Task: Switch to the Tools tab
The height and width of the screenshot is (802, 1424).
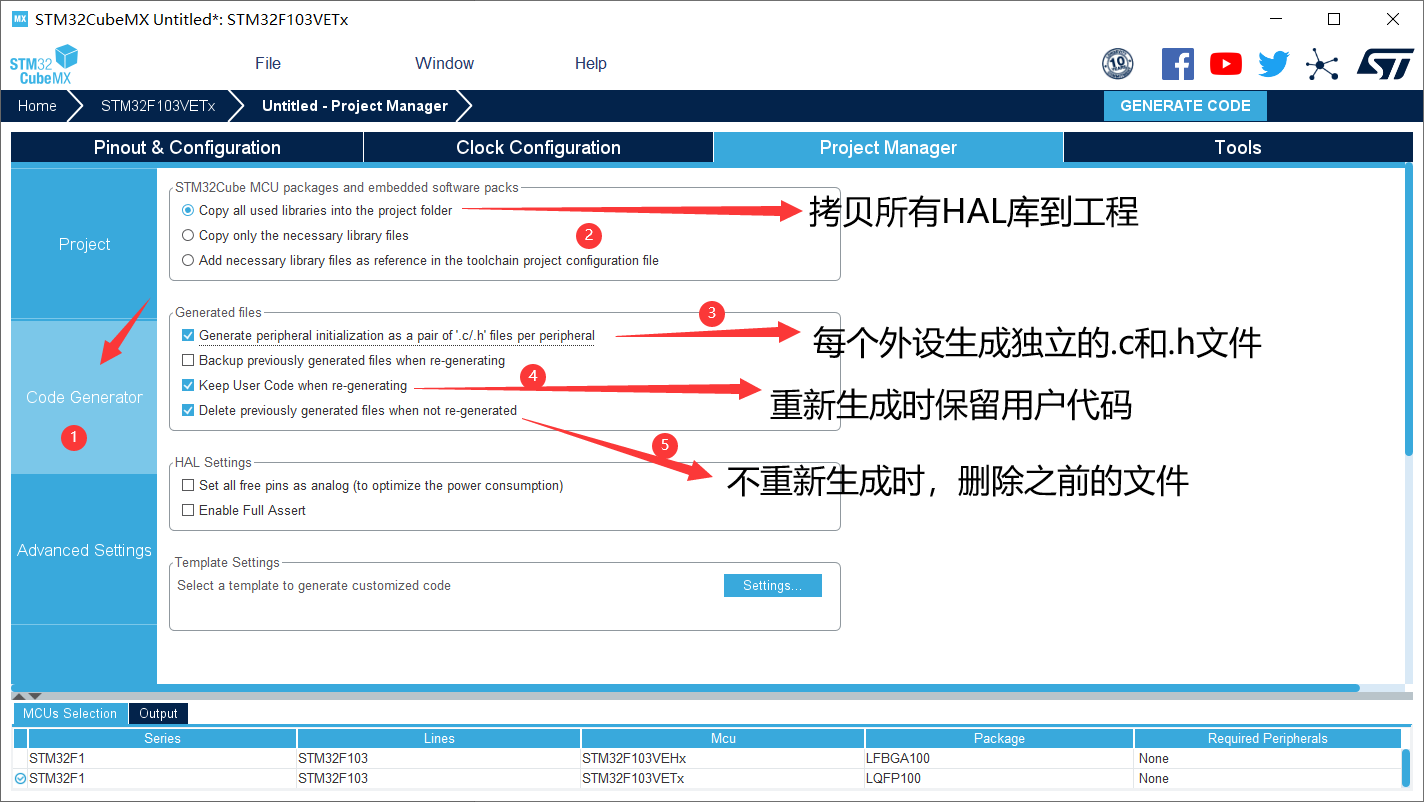Action: click(x=1238, y=147)
